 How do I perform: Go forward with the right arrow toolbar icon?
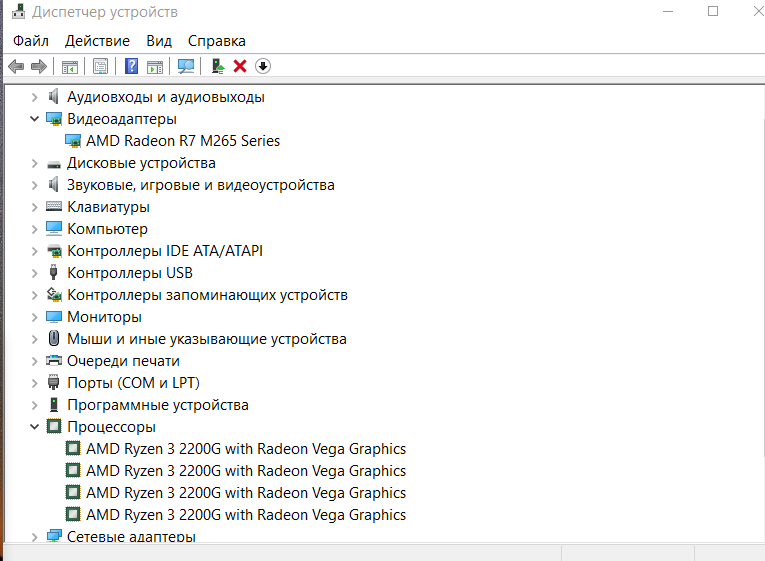tap(39, 66)
